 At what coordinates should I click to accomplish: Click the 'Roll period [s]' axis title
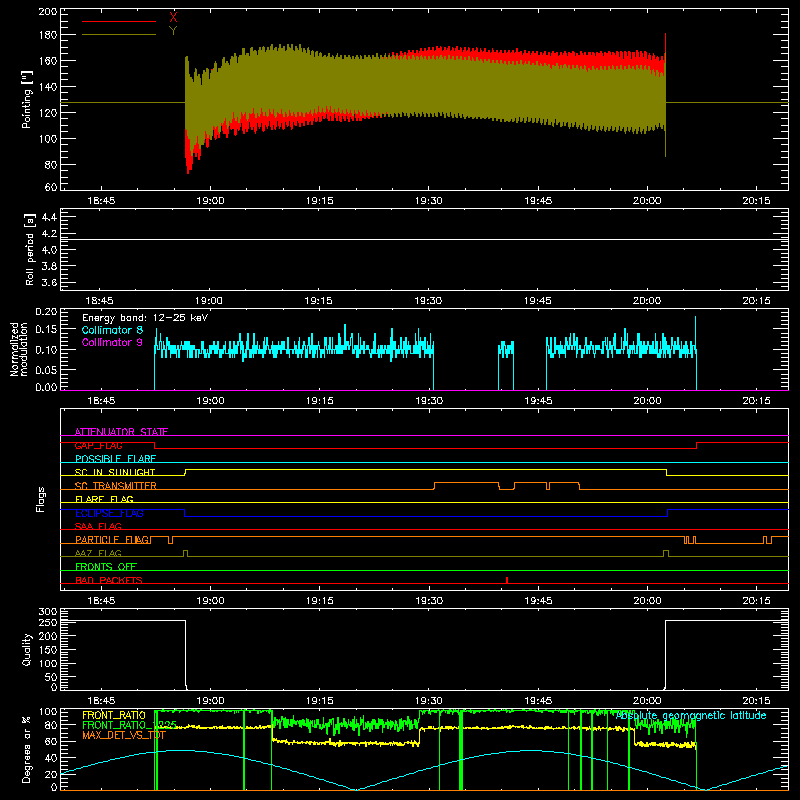click(x=30, y=249)
